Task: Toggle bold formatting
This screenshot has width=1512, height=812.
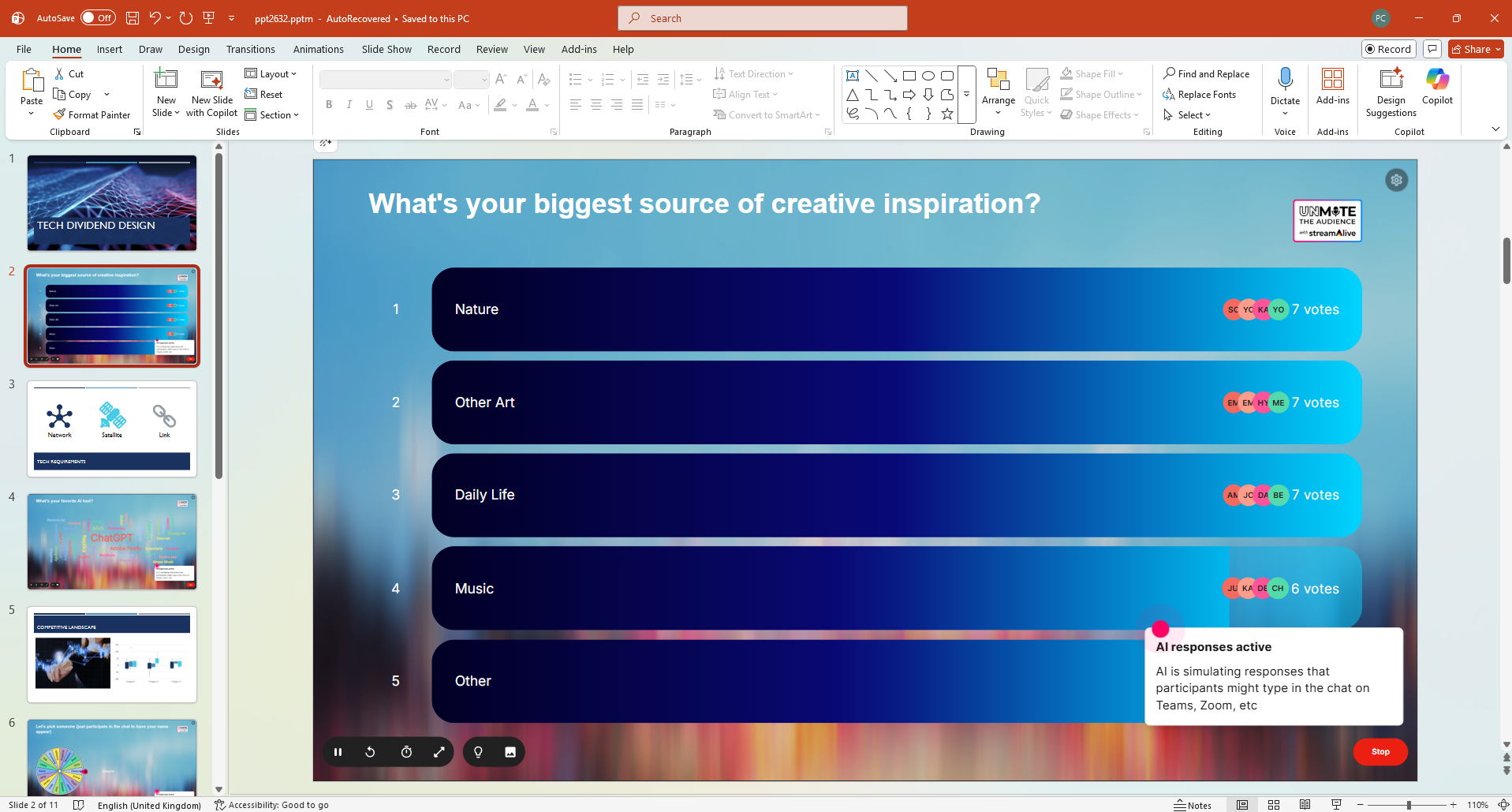Action: coord(329,104)
